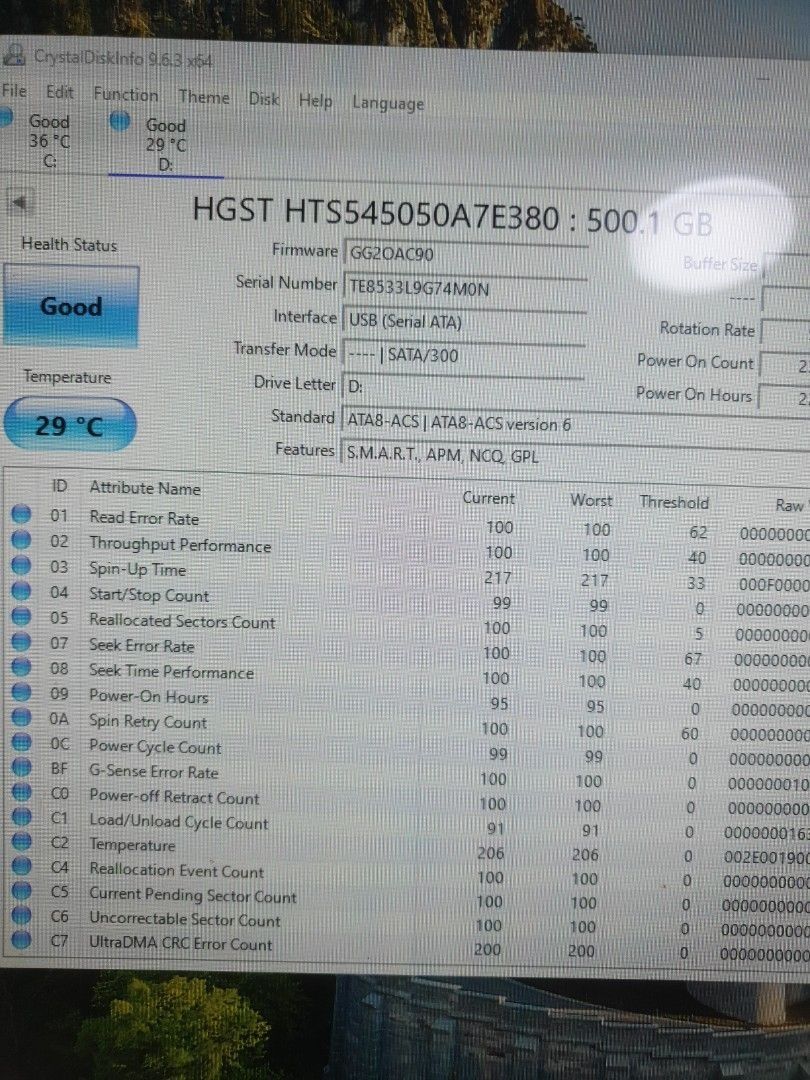The height and width of the screenshot is (1080, 810).
Task: Select the Reallocated Sectors Count attribute name
Action: (182, 621)
